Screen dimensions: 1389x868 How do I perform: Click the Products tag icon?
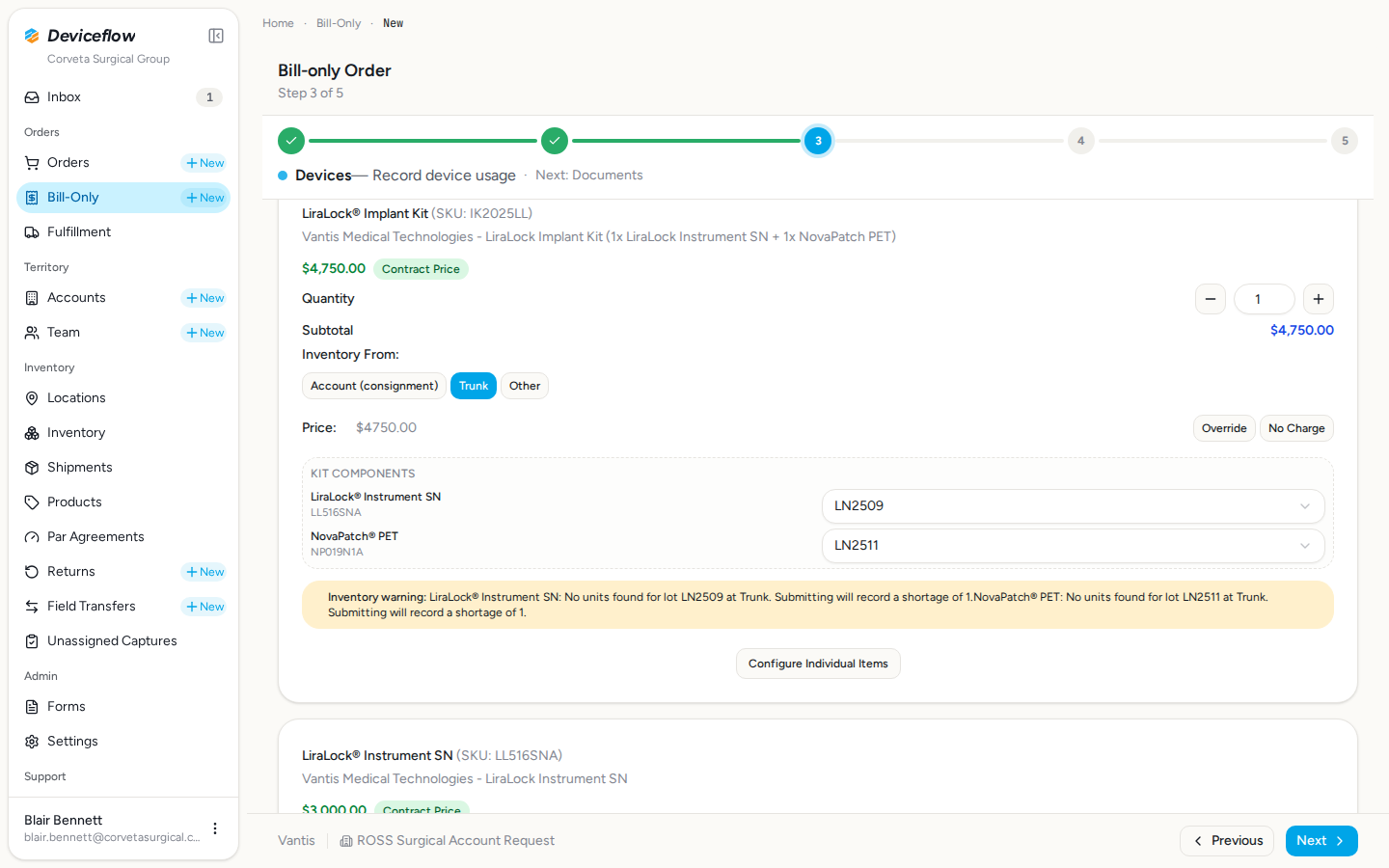[x=32, y=502]
